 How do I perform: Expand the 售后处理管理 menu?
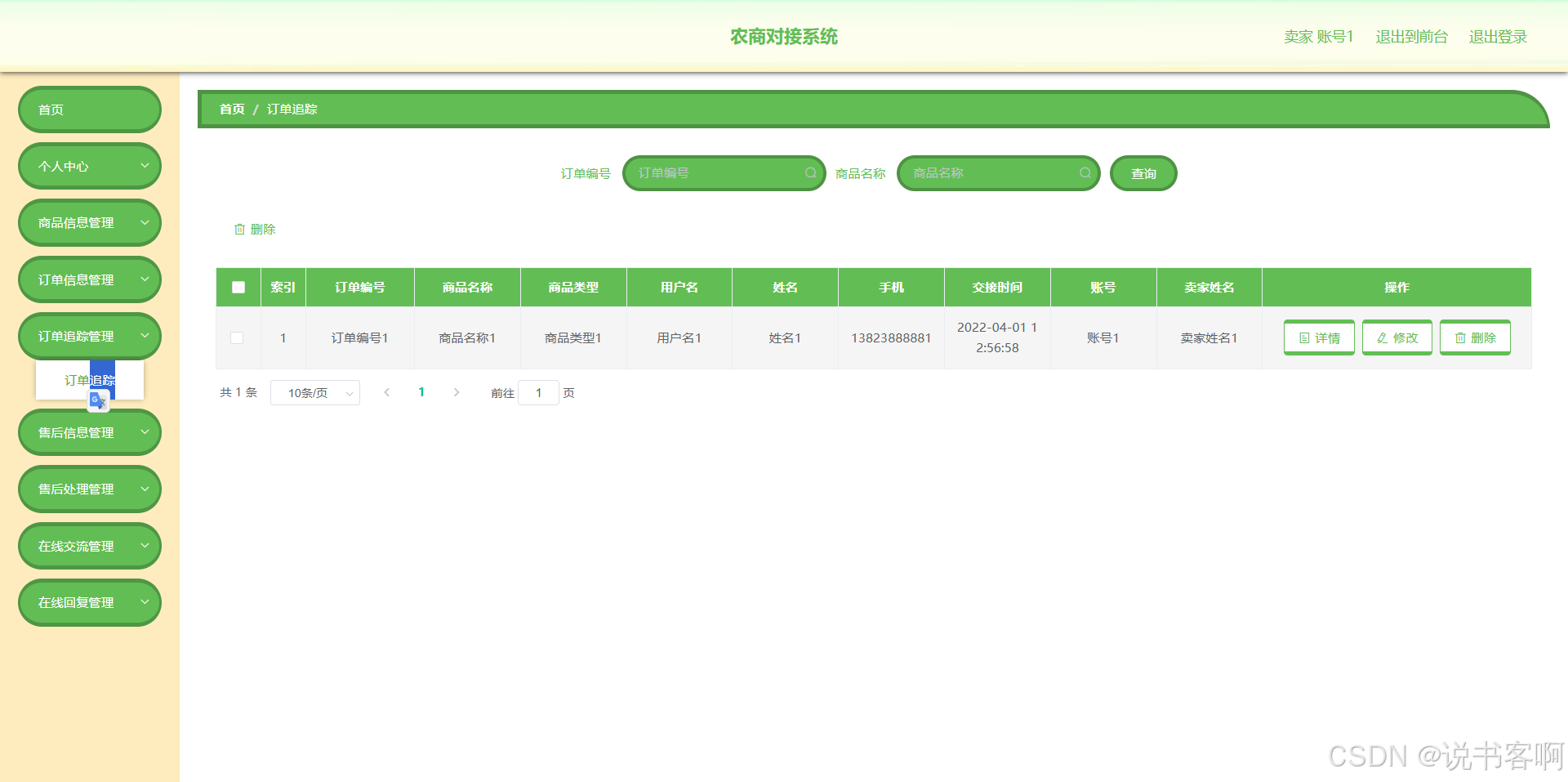pyautogui.click(x=90, y=489)
